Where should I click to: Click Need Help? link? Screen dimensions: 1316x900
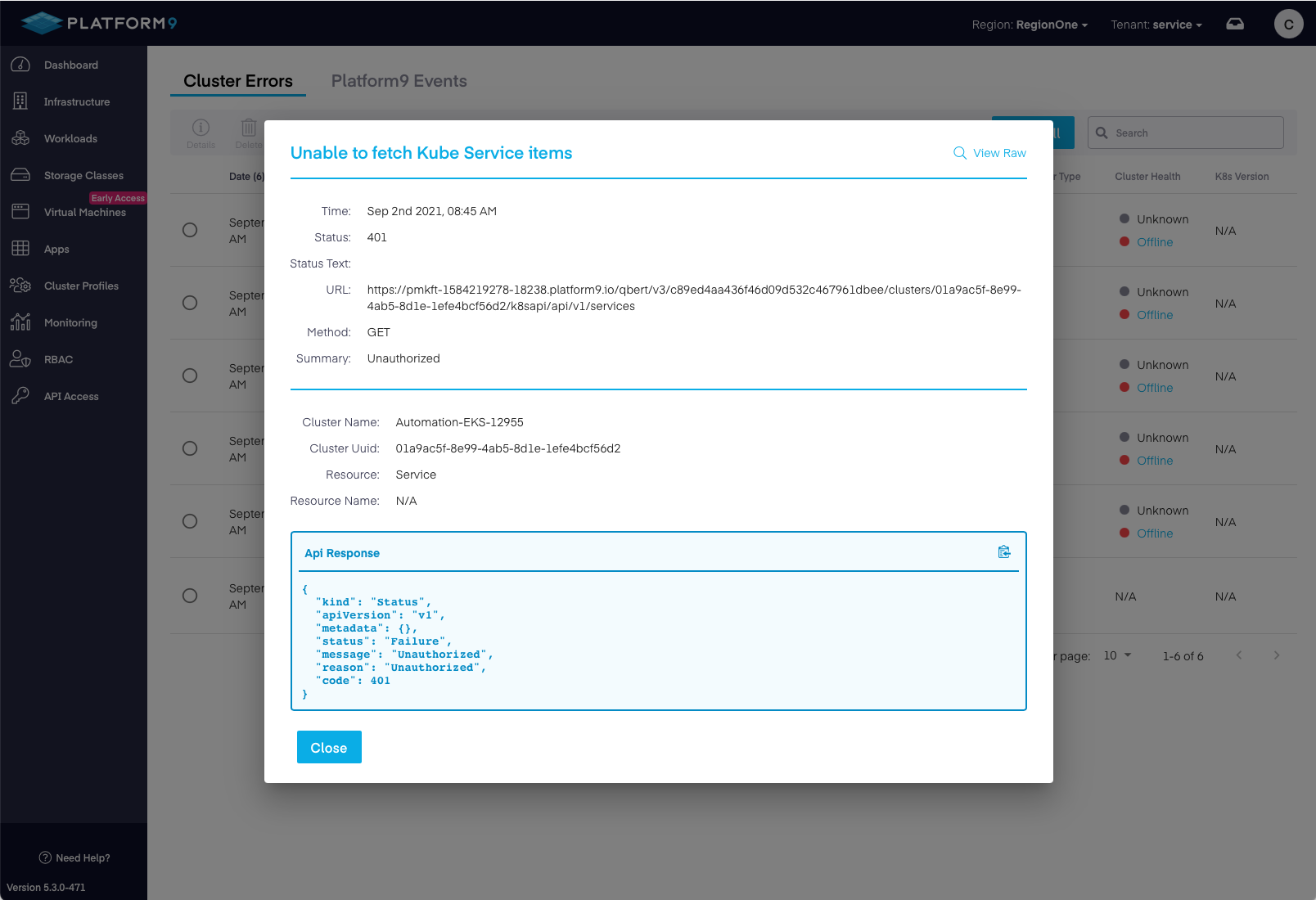[x=74, y=857]
